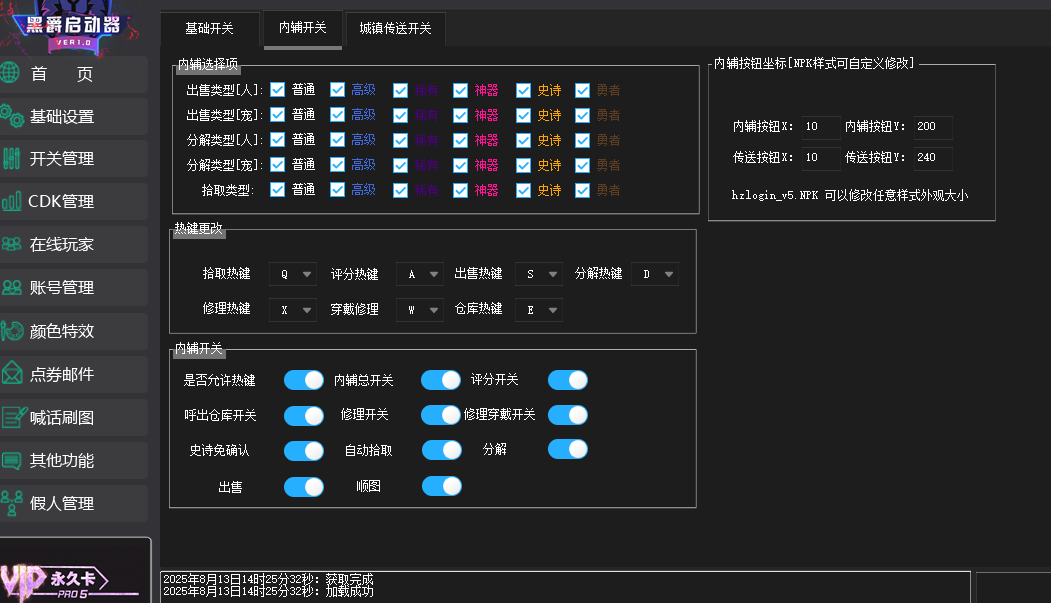Switch to the 基础开关 tab
The width and height of the screenshot is (1051, 603).
point(209,29)
